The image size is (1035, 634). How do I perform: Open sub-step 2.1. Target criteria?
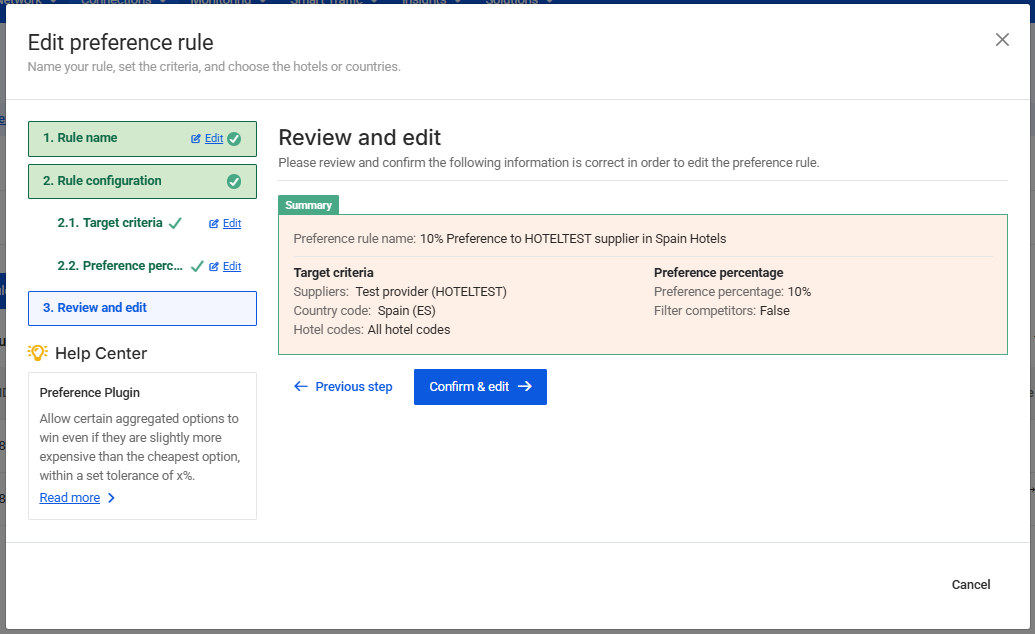(110, 223)
